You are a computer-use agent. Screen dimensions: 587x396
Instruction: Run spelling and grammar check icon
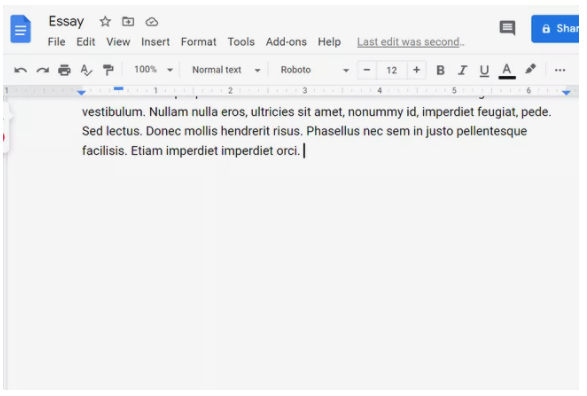click(x=86, y=70)
